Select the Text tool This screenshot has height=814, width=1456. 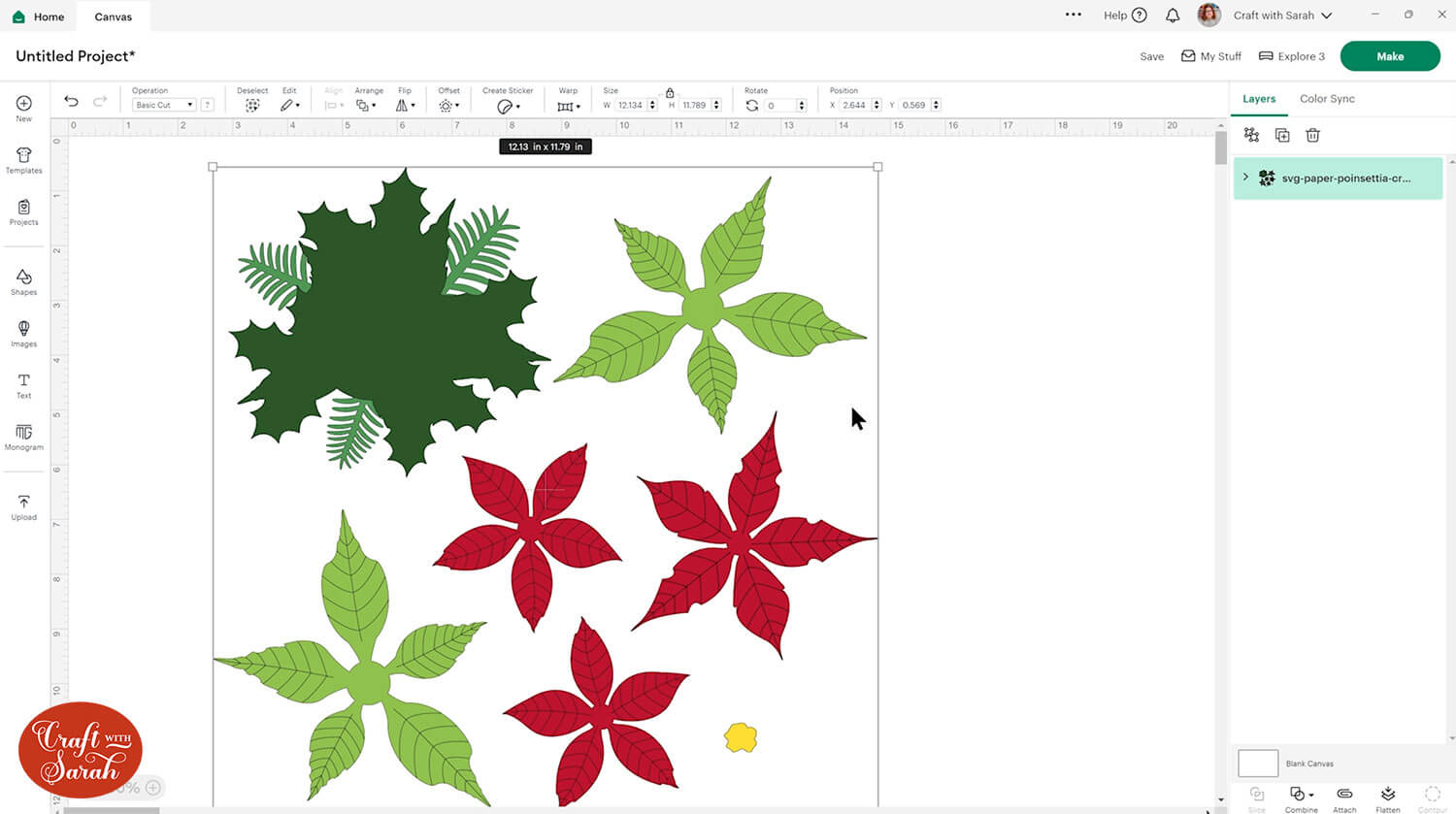point(23,385)
